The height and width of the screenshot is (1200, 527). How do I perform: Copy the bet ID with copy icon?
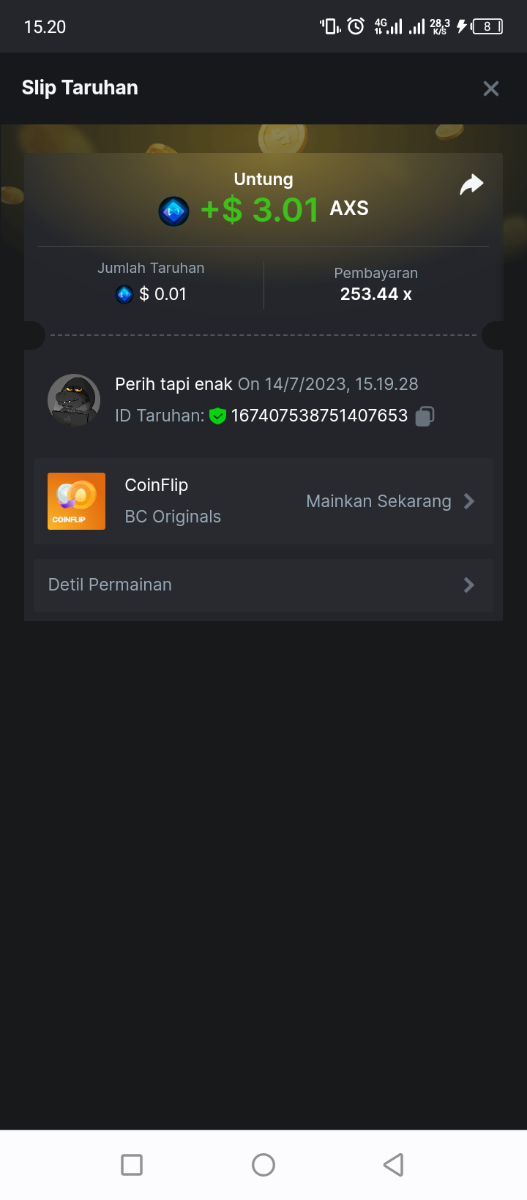[x=425, y=416]
